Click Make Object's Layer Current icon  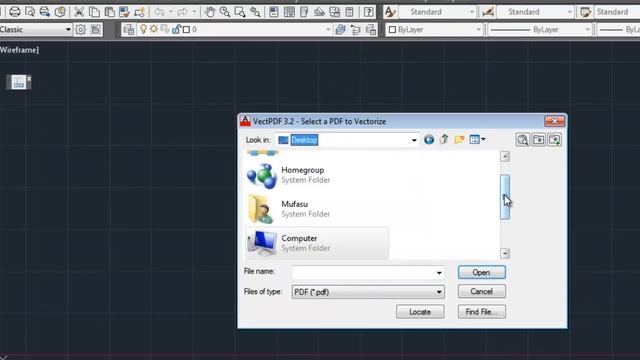coord(340,29)
